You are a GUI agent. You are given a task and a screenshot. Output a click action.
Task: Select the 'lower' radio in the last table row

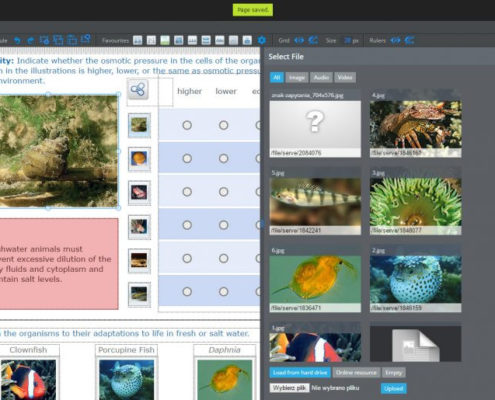[x=223, y=292]
